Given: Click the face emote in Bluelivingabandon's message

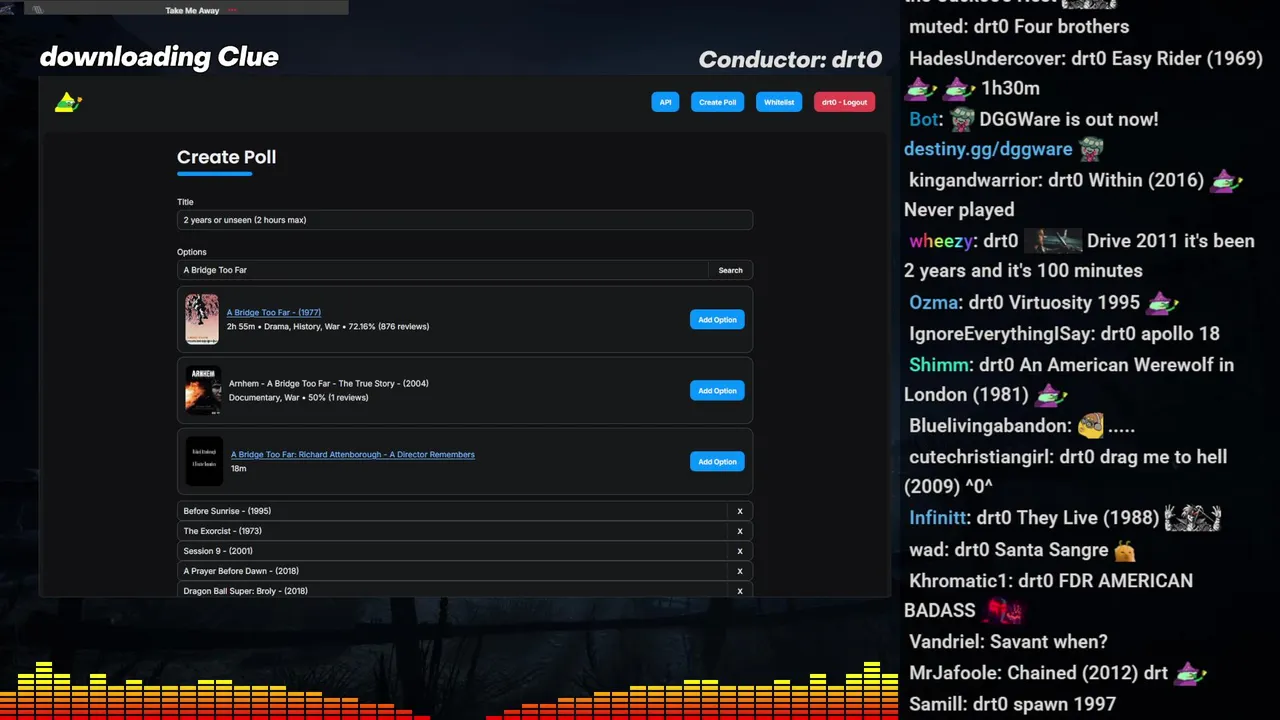Looking at the screenshot, I should [x=1091, y=426].
